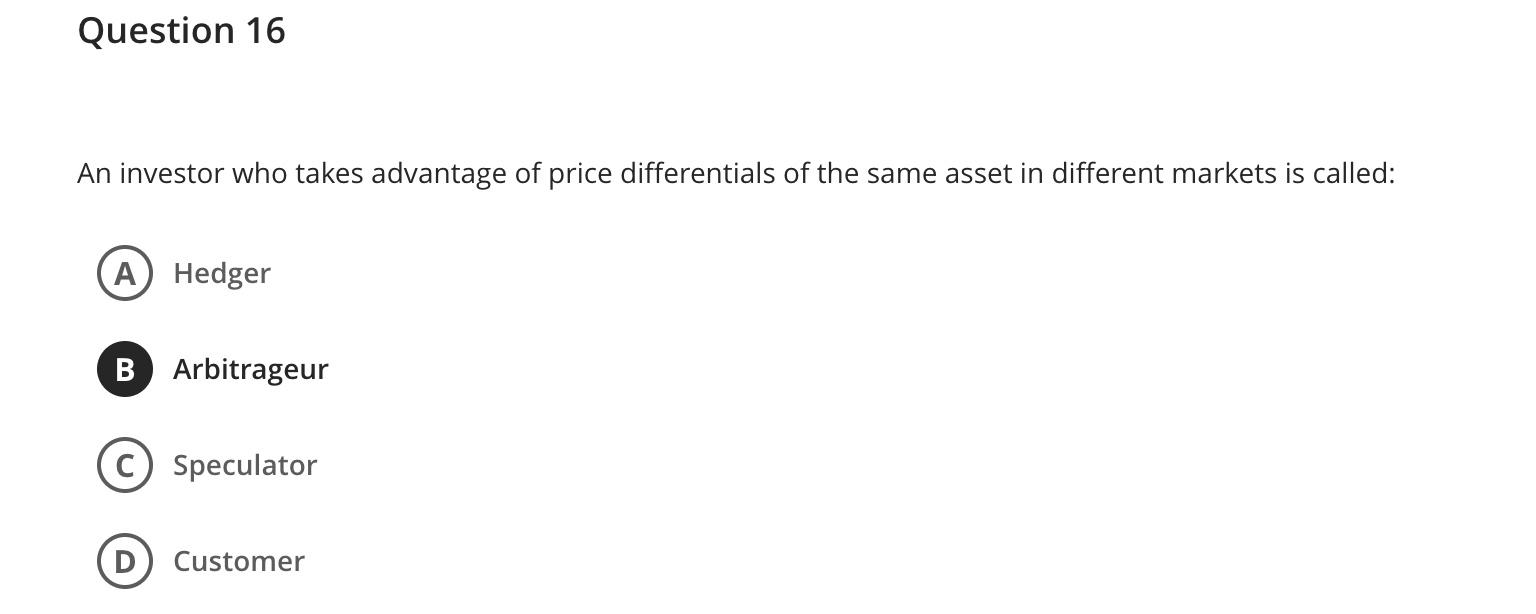This screenshot has width=1536, height=614.
Task: Select the radio button for option C
Action: 124,464
